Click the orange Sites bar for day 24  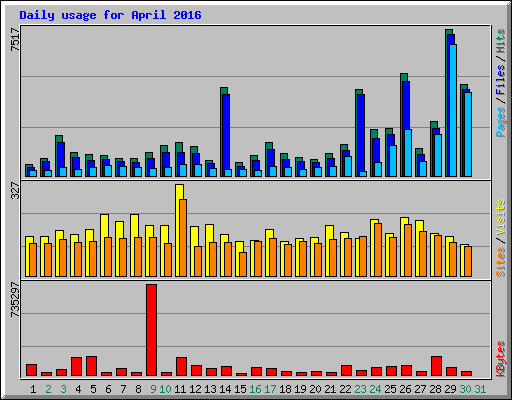(378, 250)
